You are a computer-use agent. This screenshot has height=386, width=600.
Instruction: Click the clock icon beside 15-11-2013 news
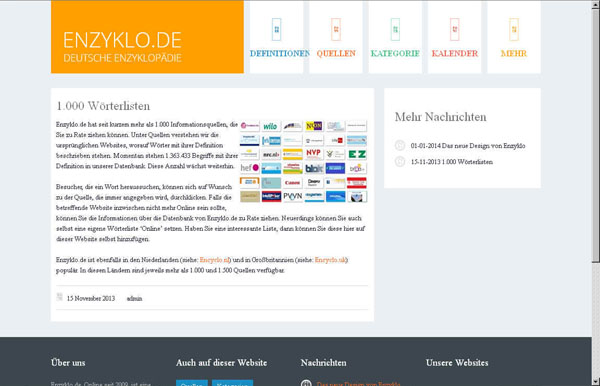coord(399,161)
